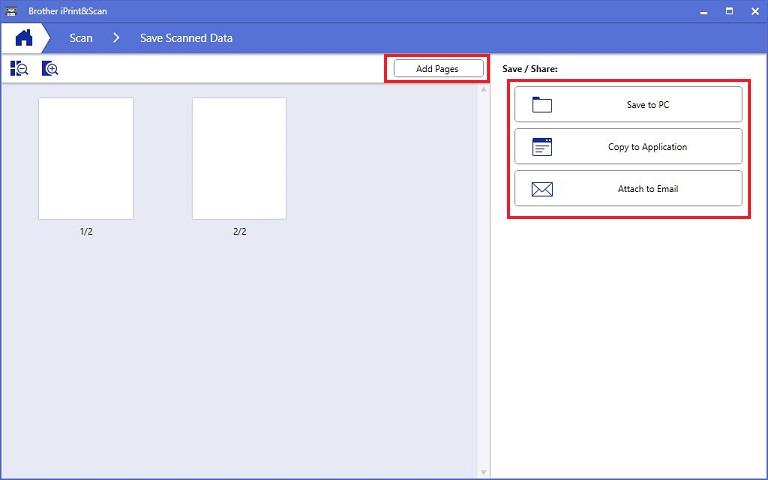Click the 2/2 page label
Viewport: 768px width, 480px height.
(240, 232)
